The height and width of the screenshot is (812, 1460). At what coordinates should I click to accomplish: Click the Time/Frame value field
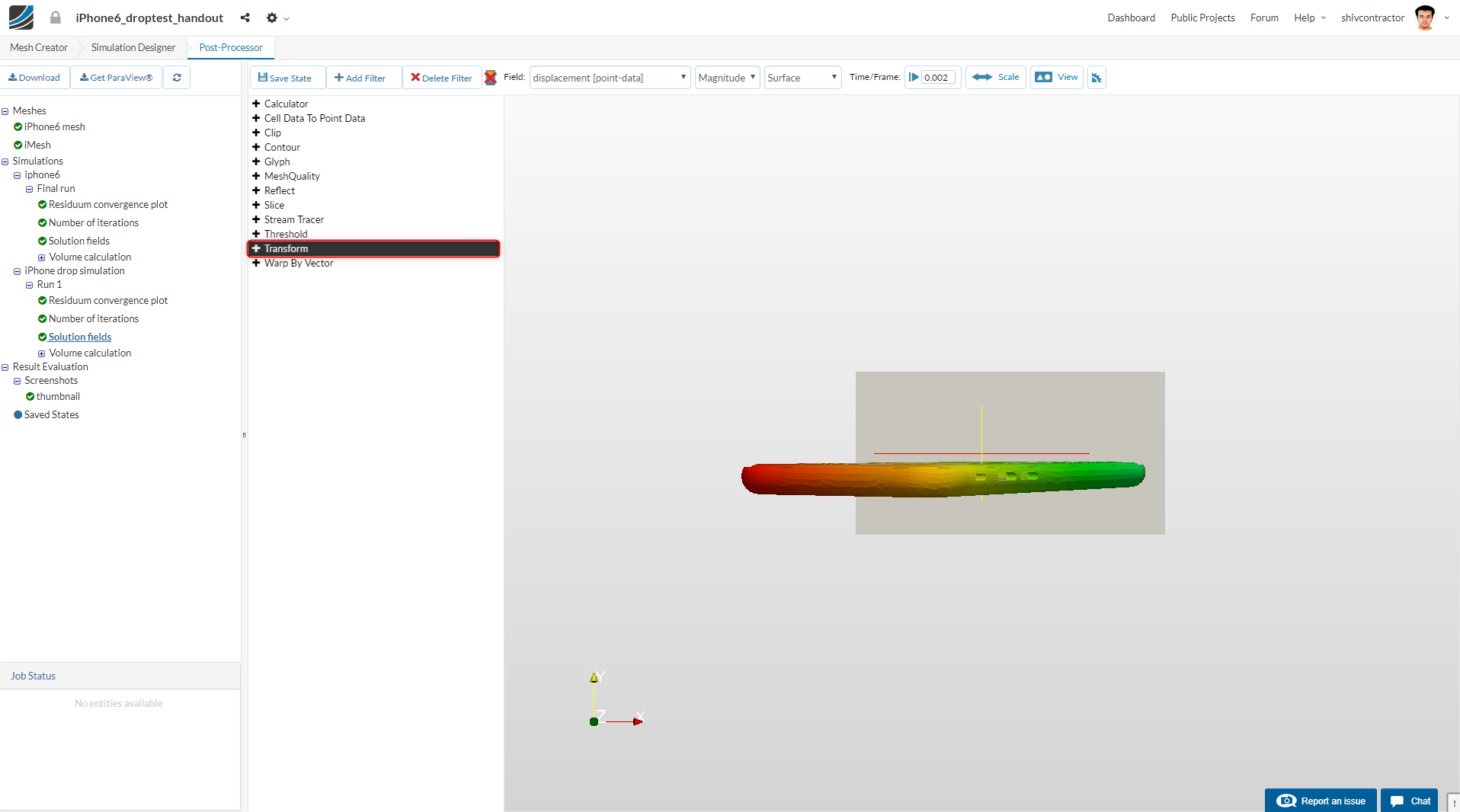point(938,78)
